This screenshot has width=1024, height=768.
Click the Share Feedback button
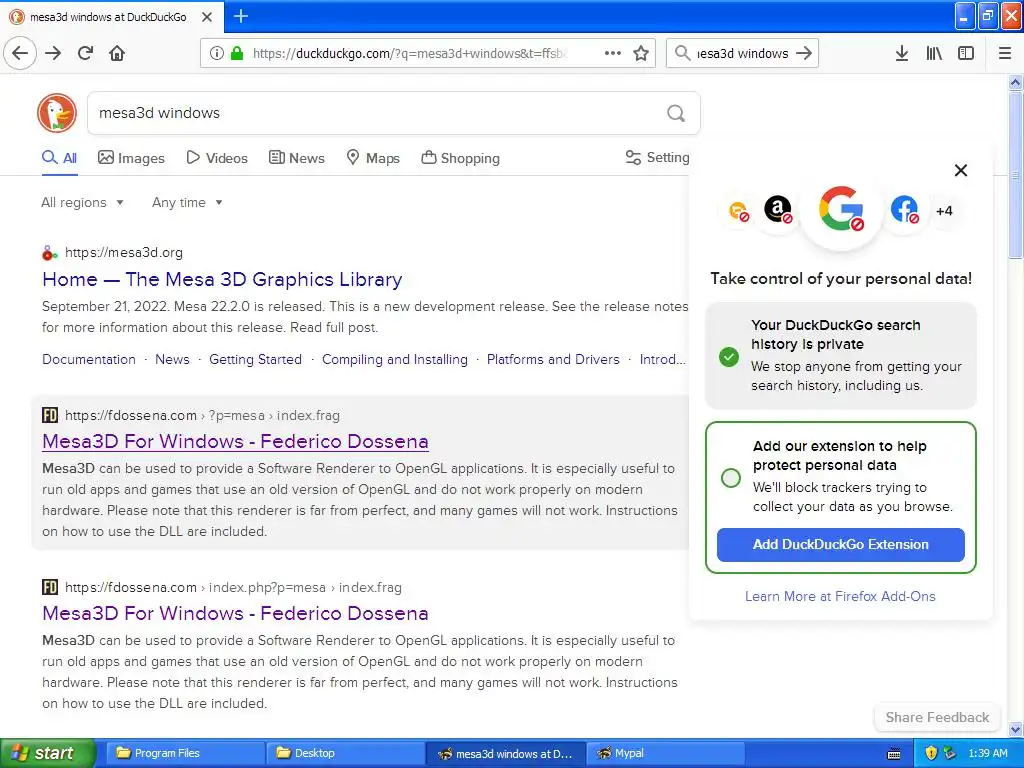click(937, 717)
